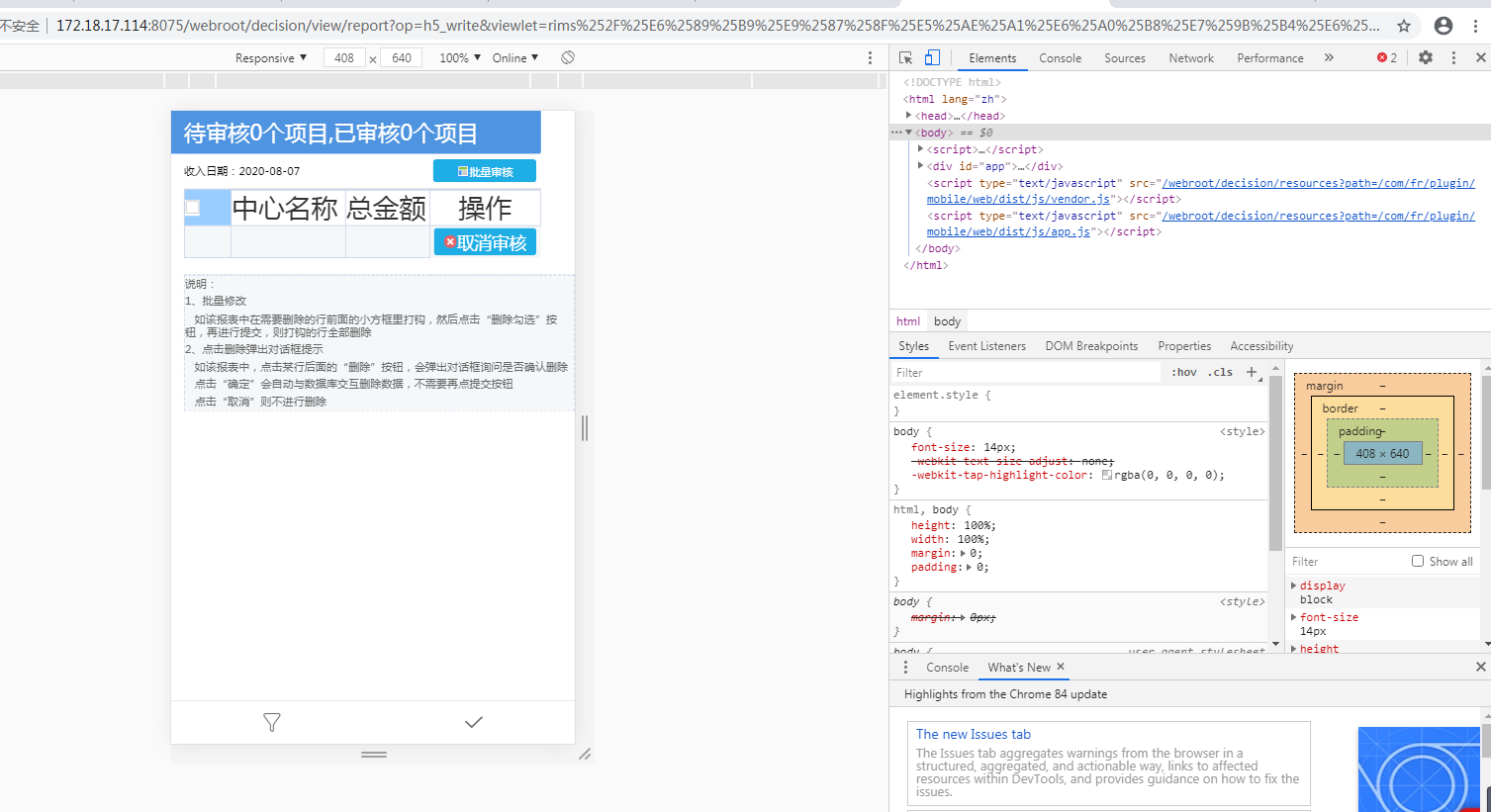The width and height of the screenshot is (1491, 812).
Task: Toggle the :hov element state
Action: [1184, 372]
